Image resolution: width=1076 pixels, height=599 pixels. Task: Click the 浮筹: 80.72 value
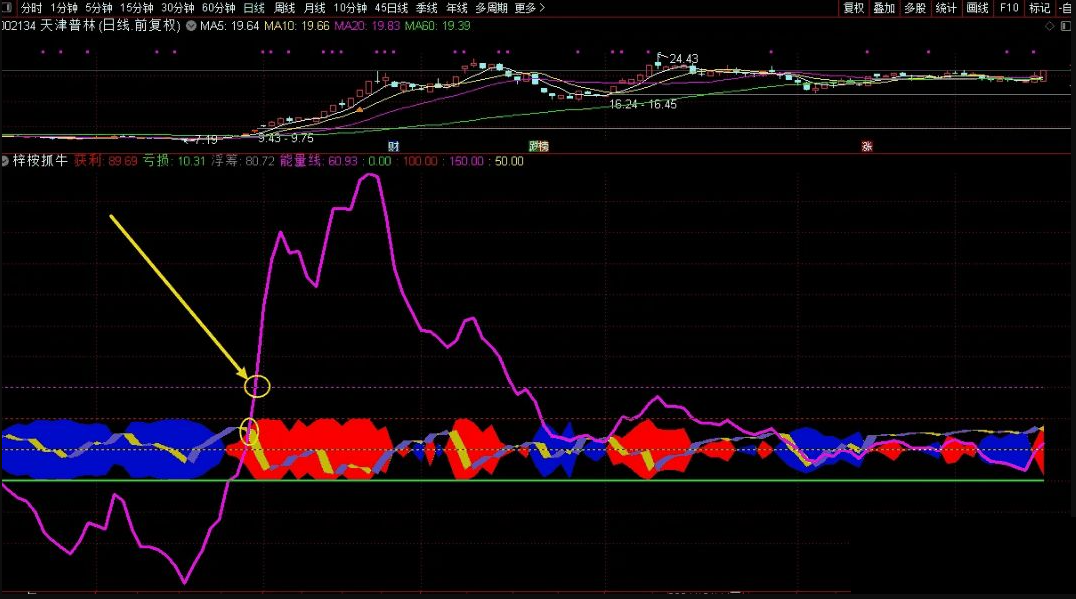point(243,161)
